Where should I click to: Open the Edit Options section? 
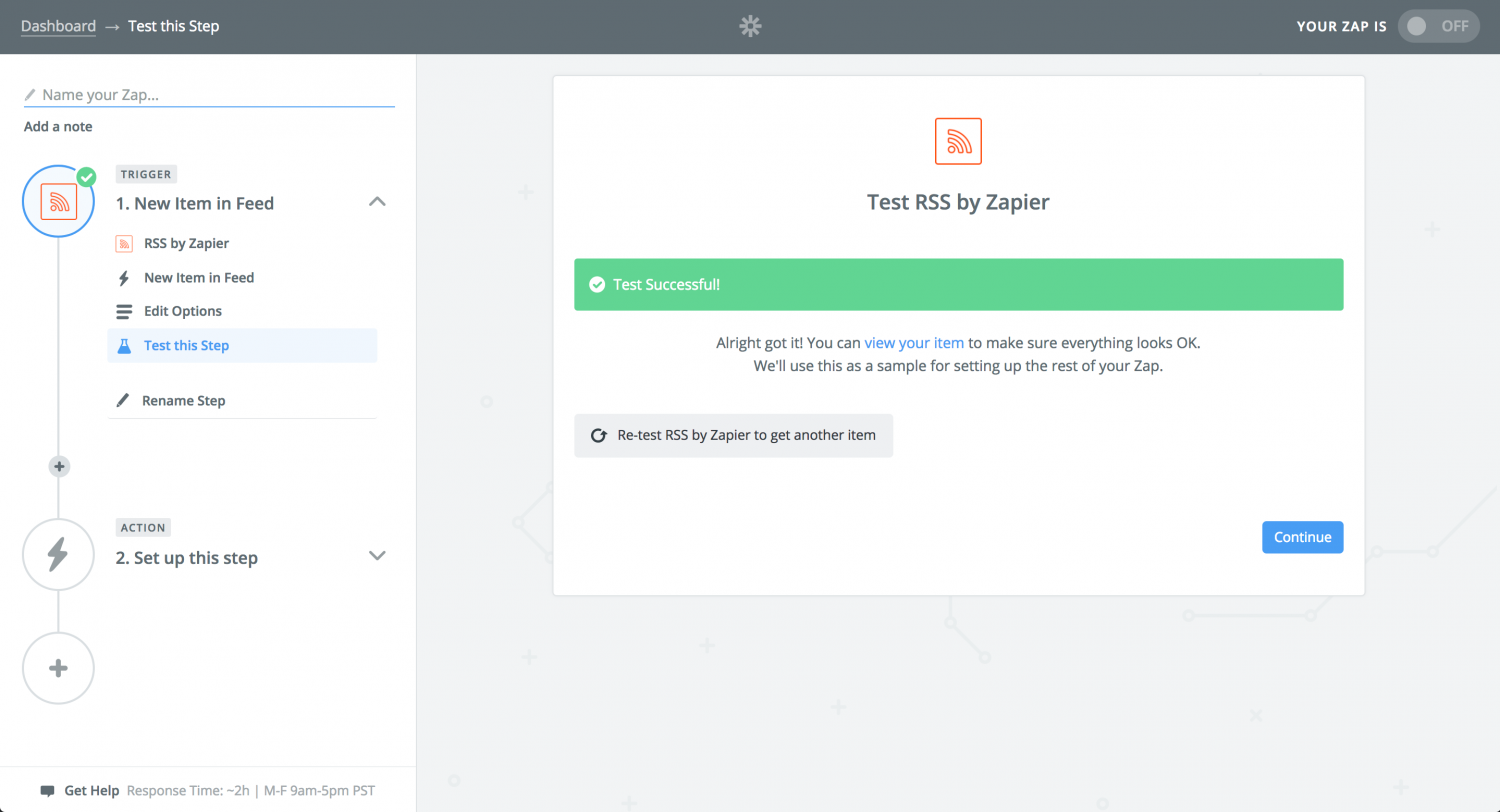click(183, 311)
